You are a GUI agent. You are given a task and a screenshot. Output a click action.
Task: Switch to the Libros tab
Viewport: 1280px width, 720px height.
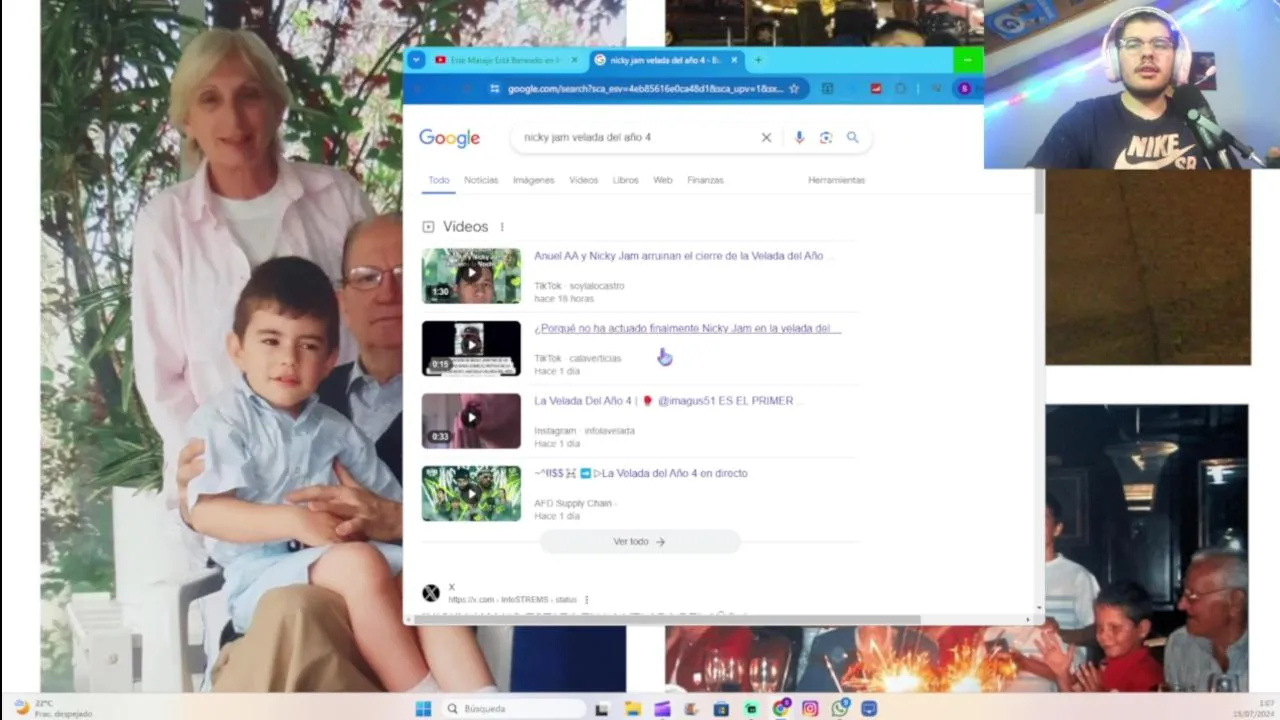pyautogui.click(x=626, y=180)
